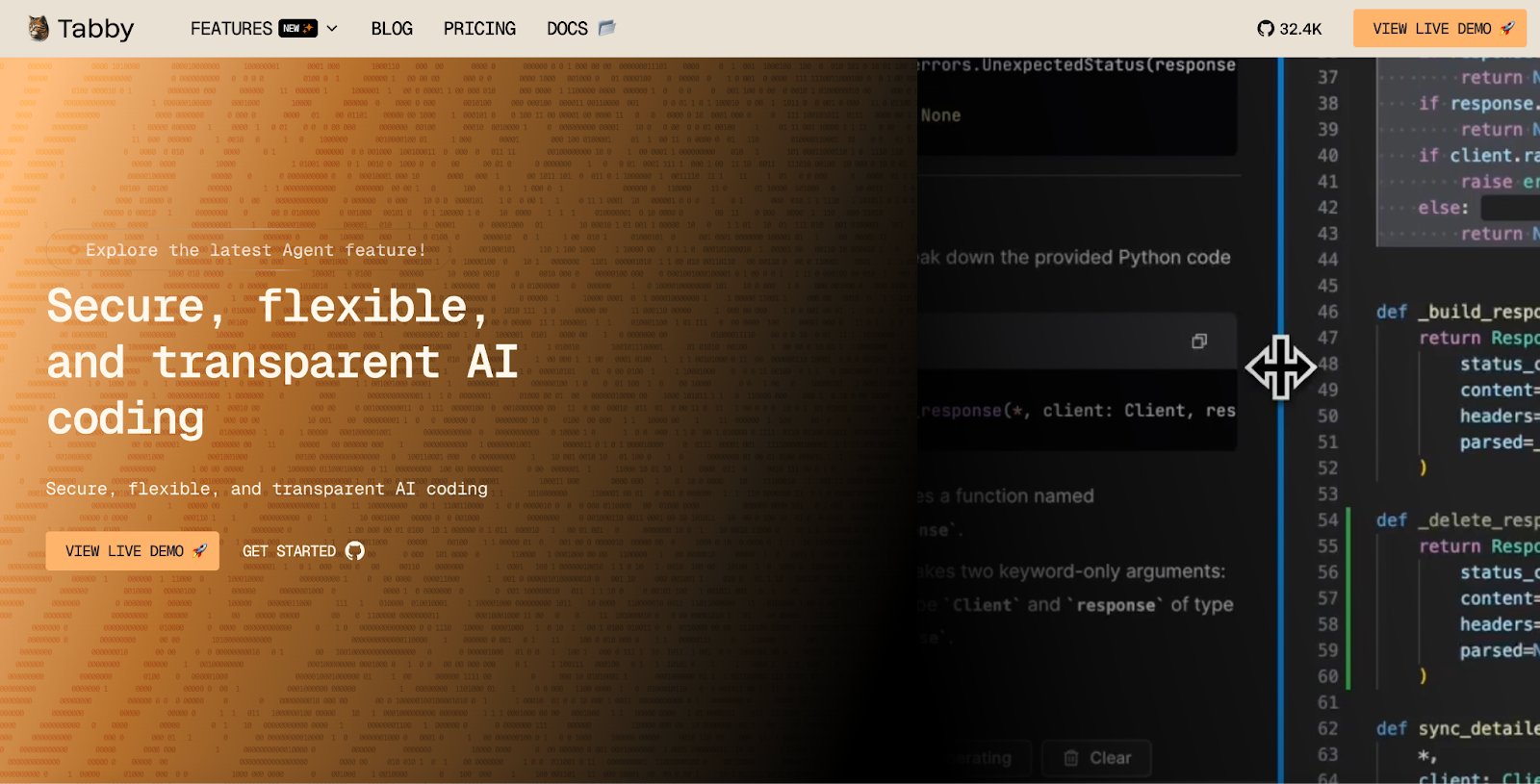Image resolution: width=1540 pixels, height=784 pixels.
Task: Click the trash icon in the Clear button
Action: click(1071, 758)
